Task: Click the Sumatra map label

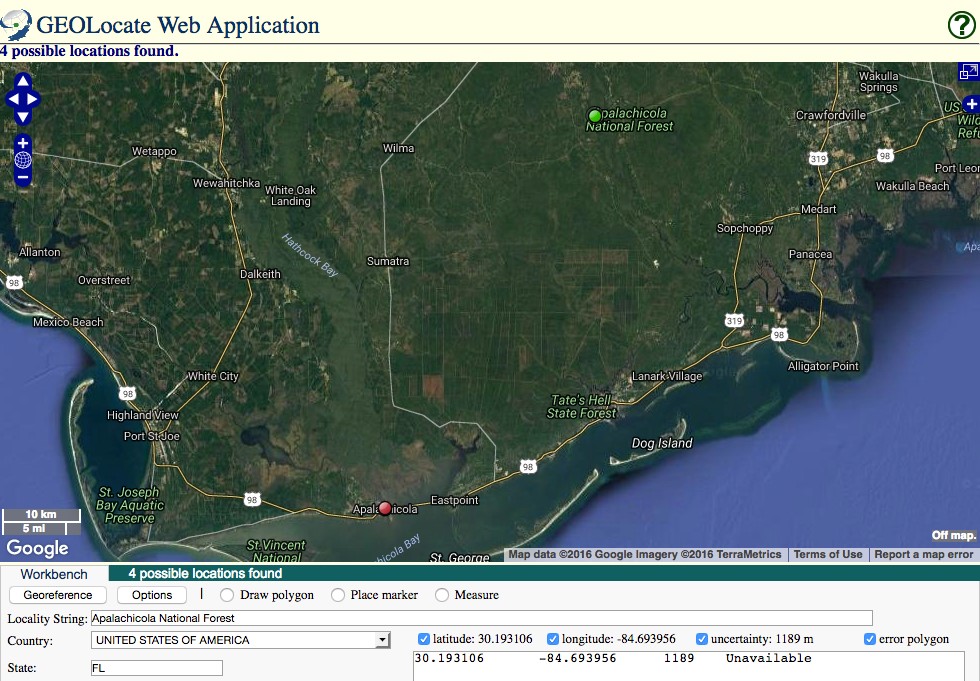Action: 388,261
